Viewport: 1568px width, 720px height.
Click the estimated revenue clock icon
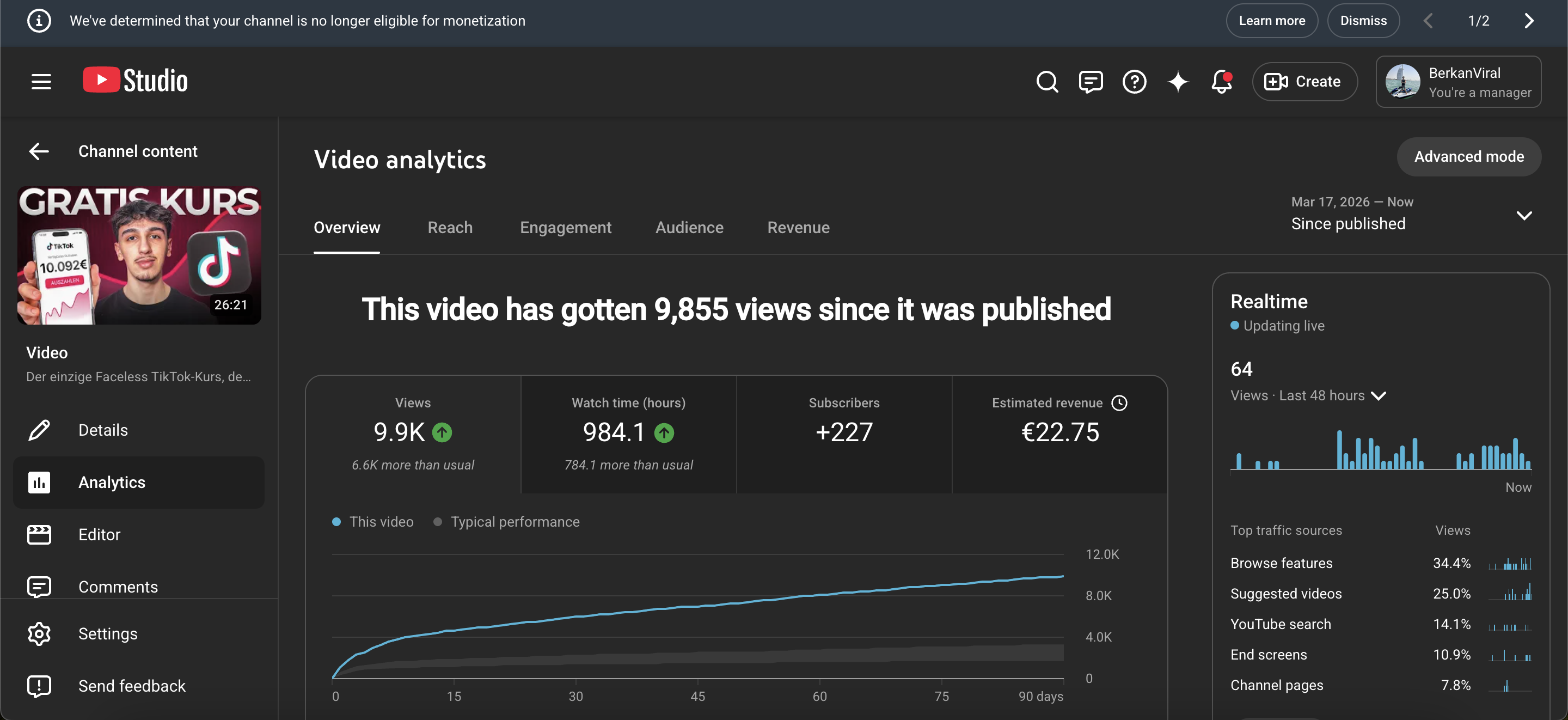pos(1119,402)
